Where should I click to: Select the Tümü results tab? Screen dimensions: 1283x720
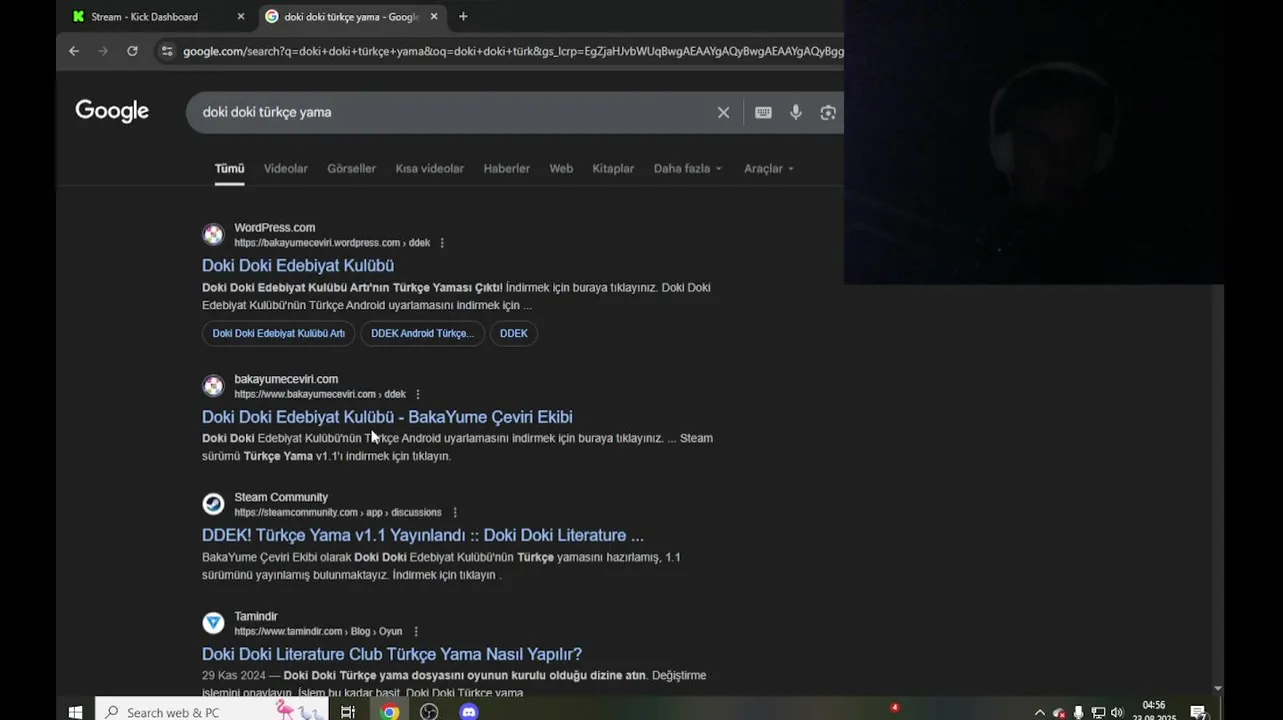(x=229, y=168)
